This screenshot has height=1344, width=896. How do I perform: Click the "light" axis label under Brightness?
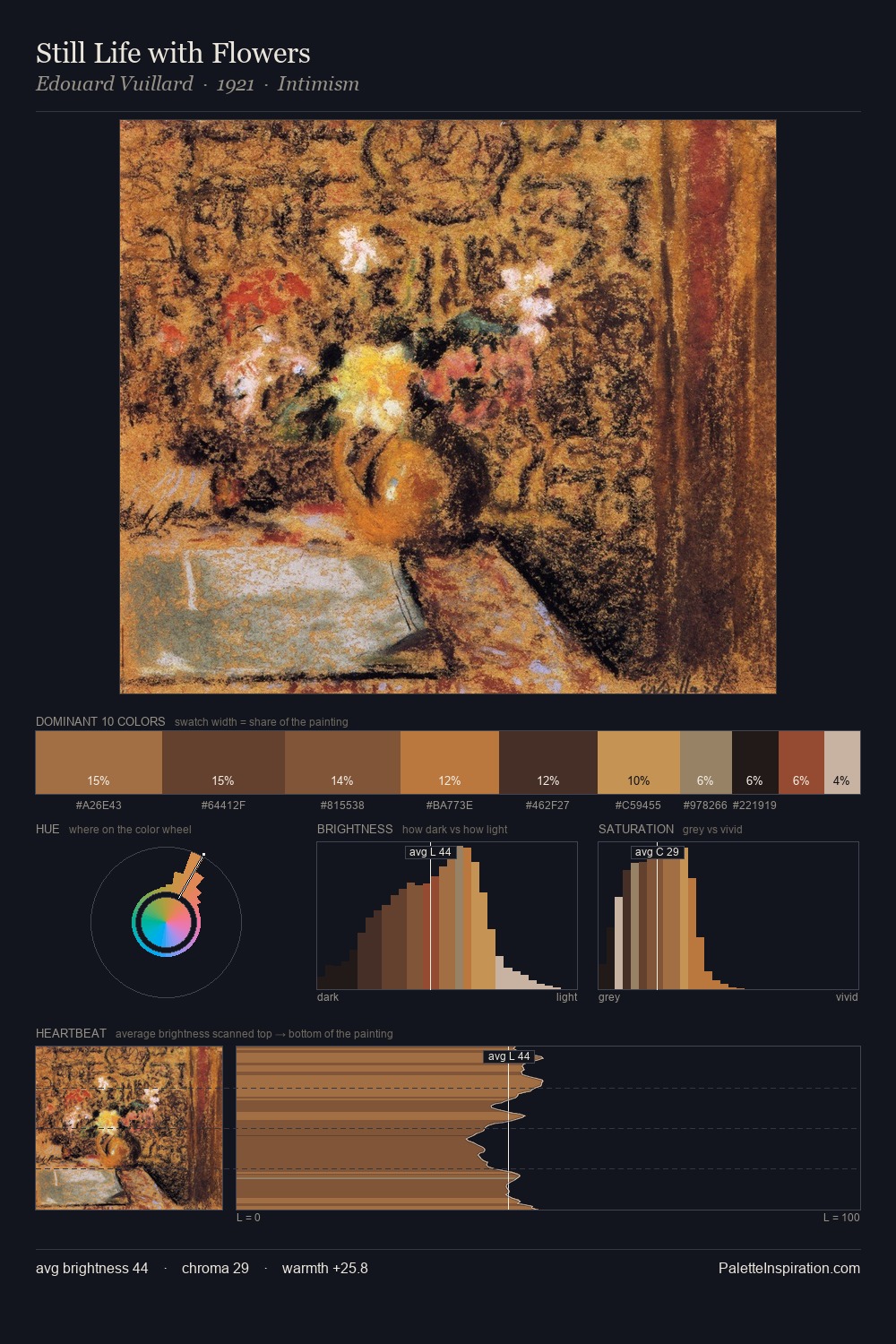pos(566,997)
